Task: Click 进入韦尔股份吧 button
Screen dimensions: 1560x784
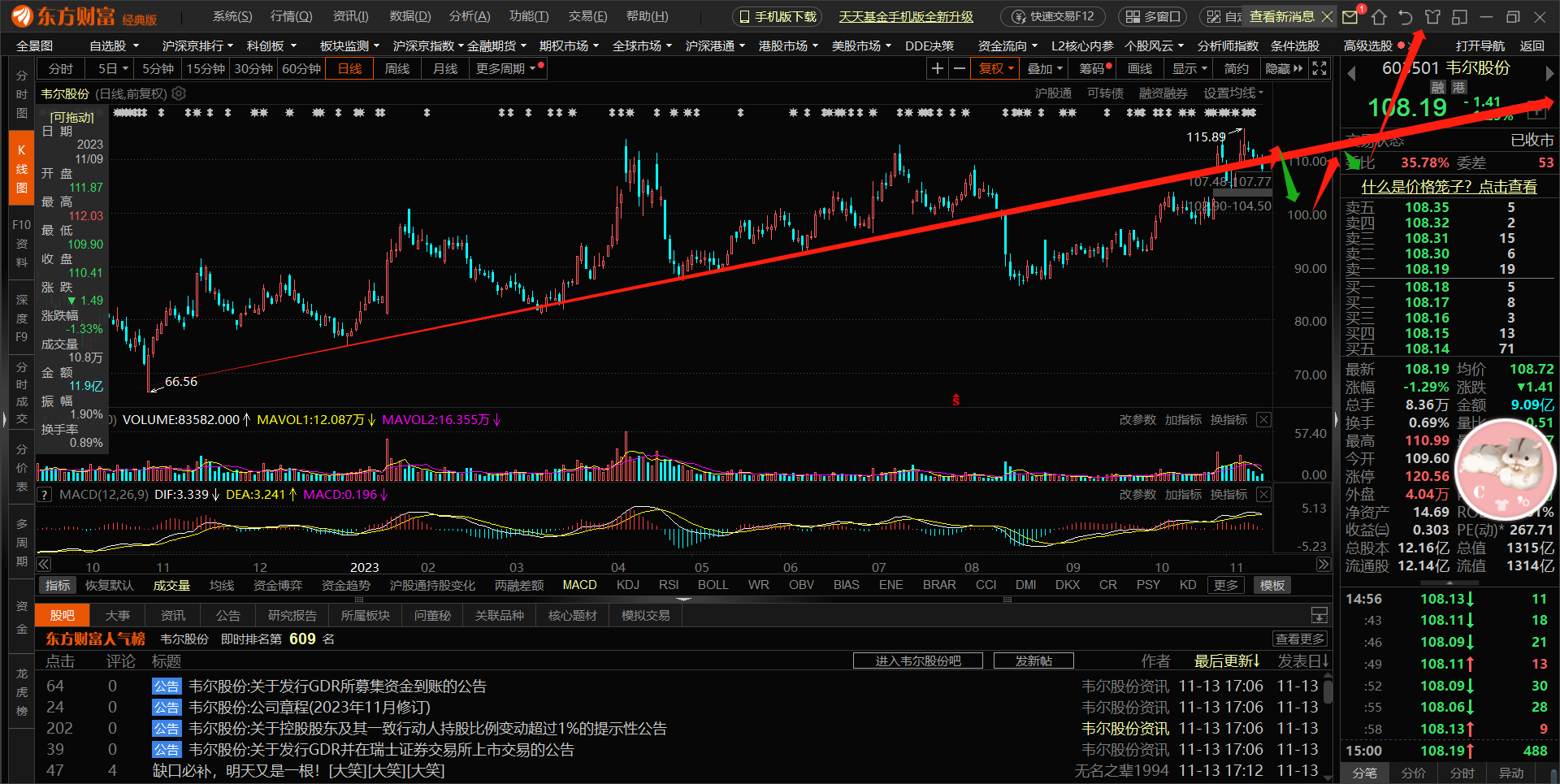Action: pos(918,661)
